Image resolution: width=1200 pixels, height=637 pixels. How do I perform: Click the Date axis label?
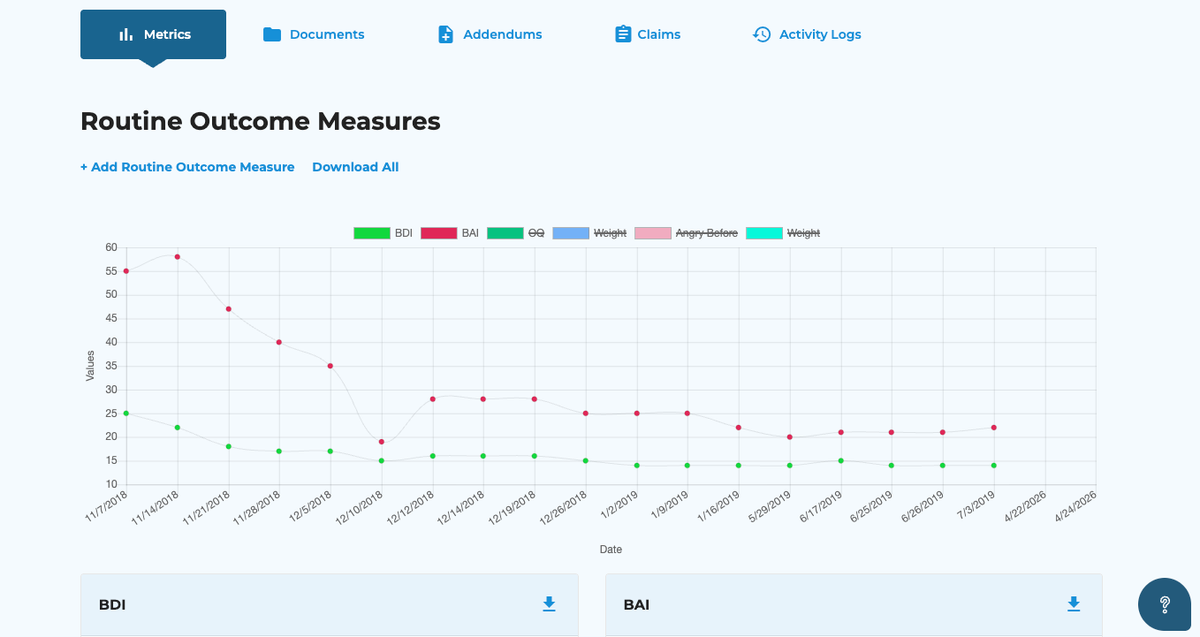coord(610,549)
